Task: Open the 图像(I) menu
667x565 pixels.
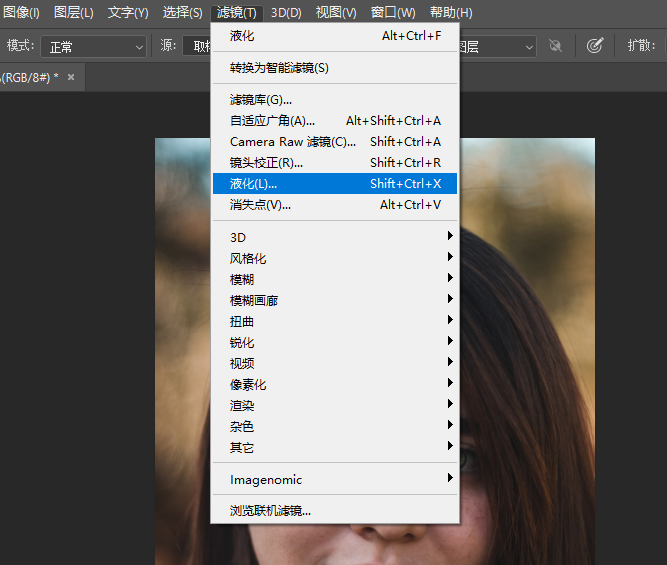Action: (x=21, y=13)
